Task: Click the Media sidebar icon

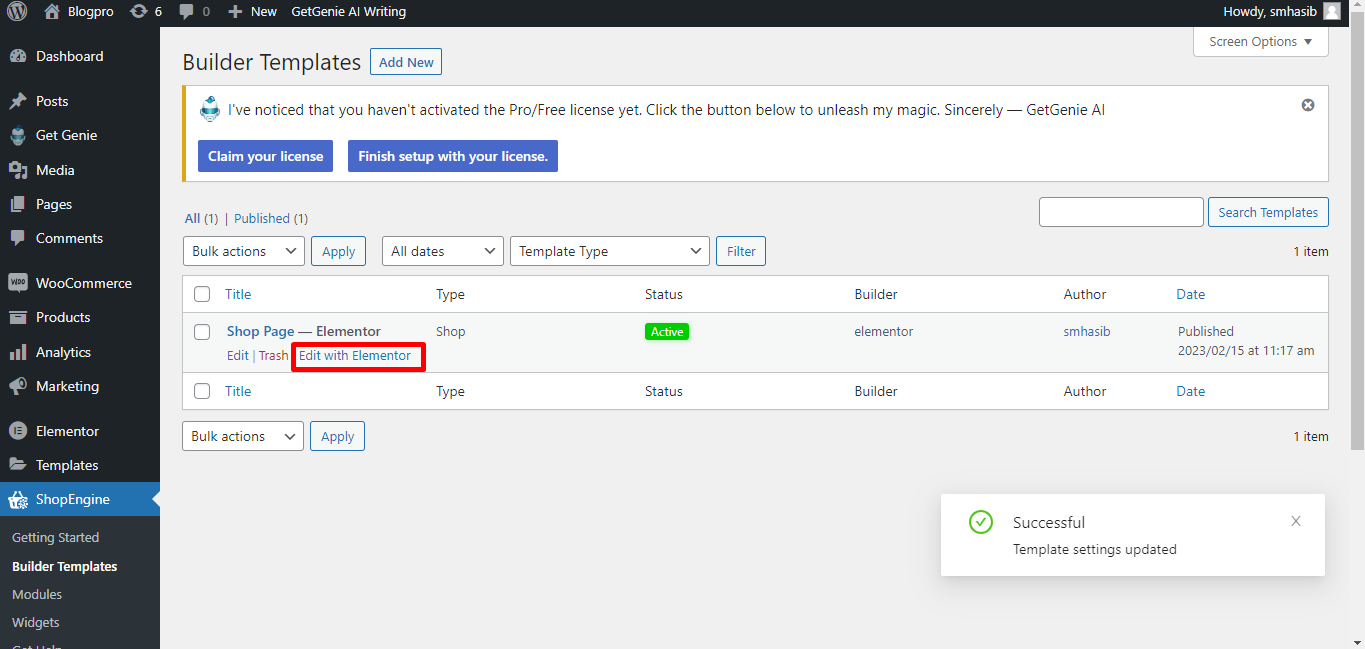Action: coord(18,170)
